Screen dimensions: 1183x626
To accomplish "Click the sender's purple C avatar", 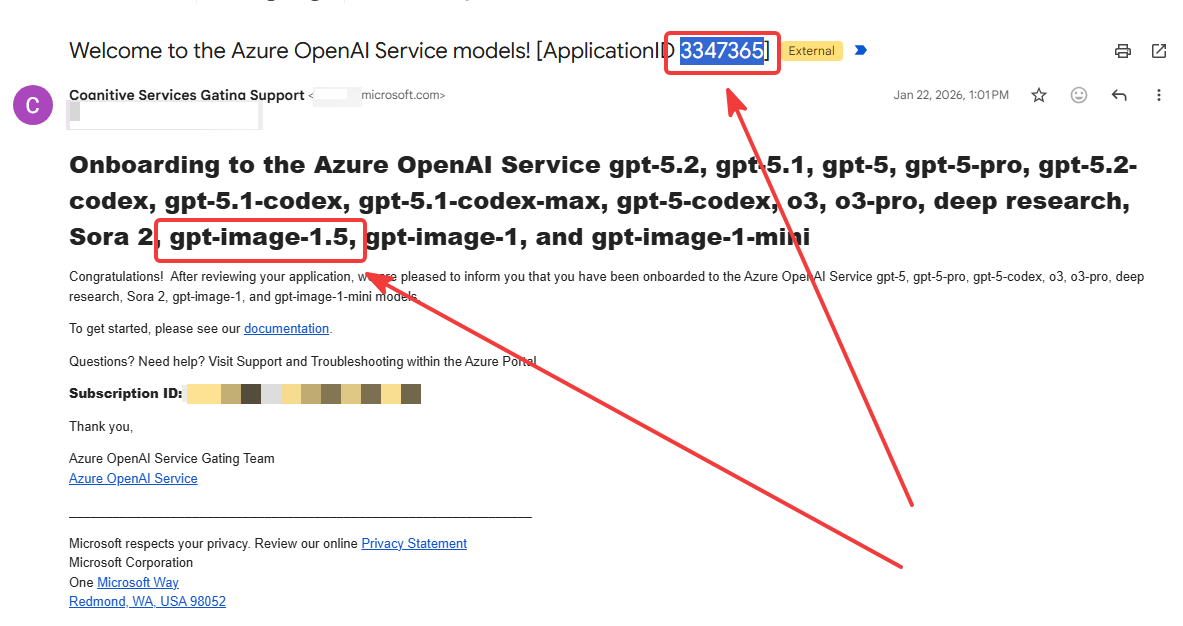I will click(x=33, y=105).
